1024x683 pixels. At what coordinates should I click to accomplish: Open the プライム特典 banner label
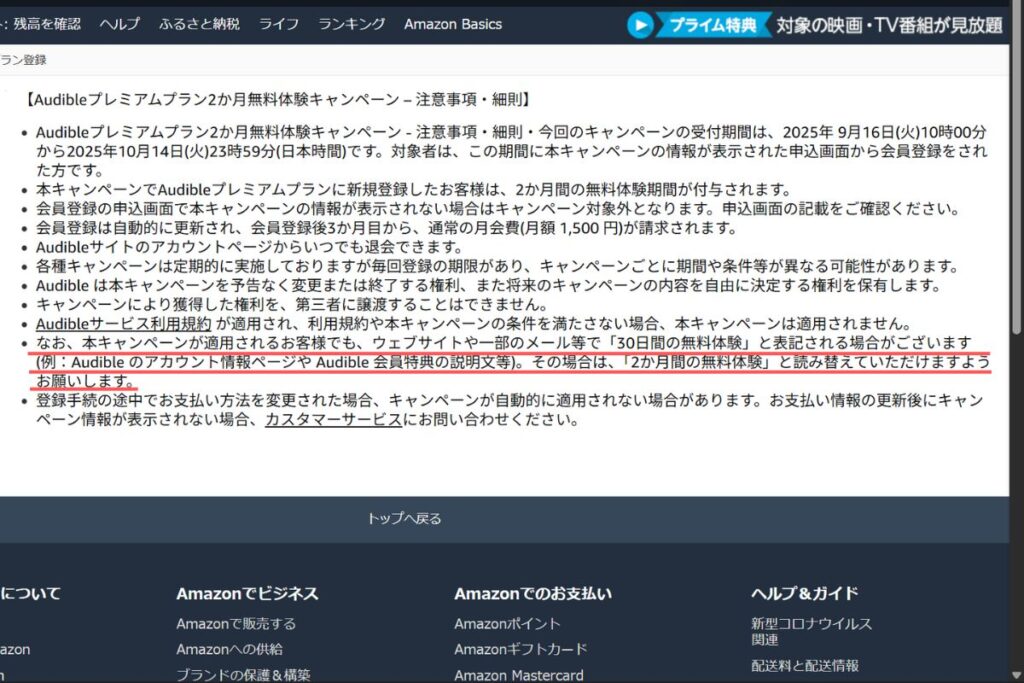[x=712, y=25]
